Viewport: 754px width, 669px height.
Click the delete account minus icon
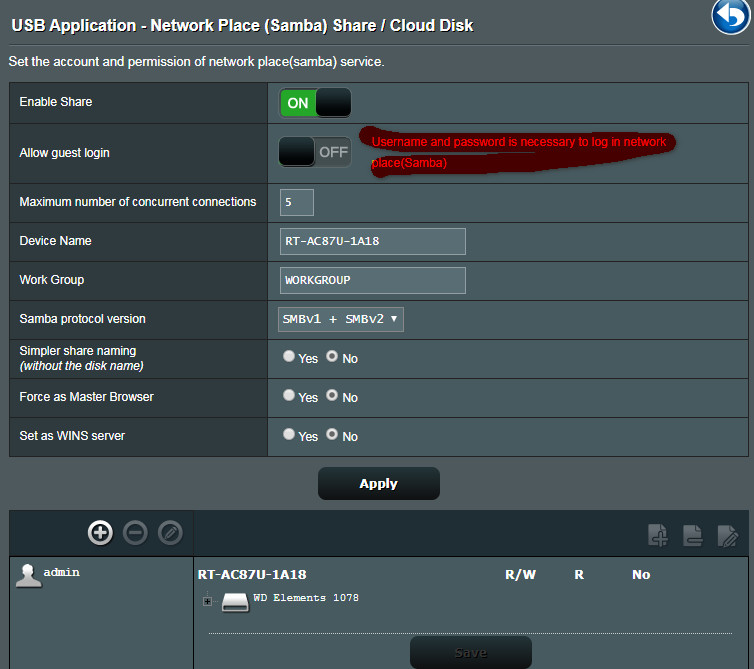coord(135,533)
